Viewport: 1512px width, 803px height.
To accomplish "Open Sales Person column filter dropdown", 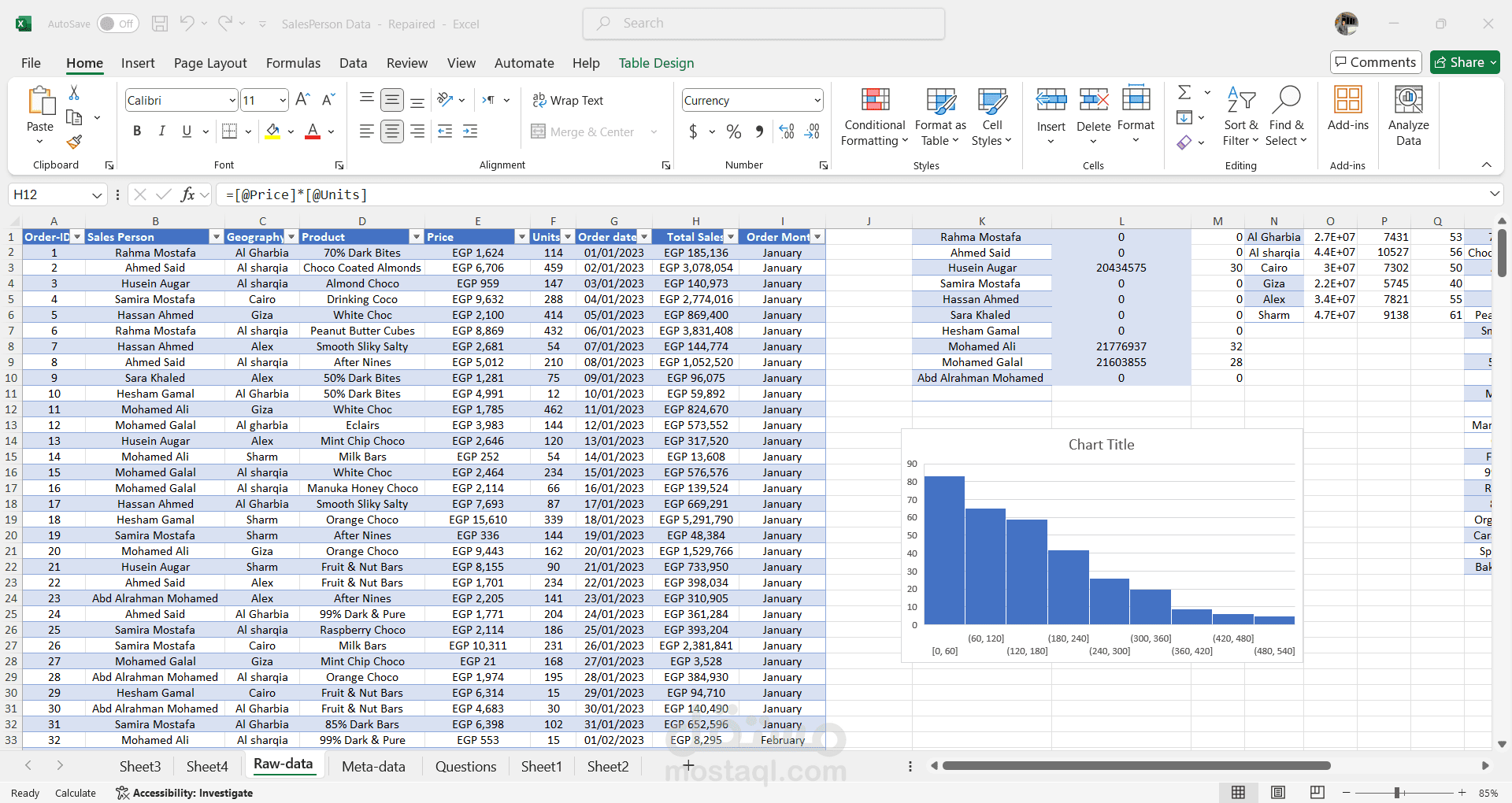I will (216, 237).
